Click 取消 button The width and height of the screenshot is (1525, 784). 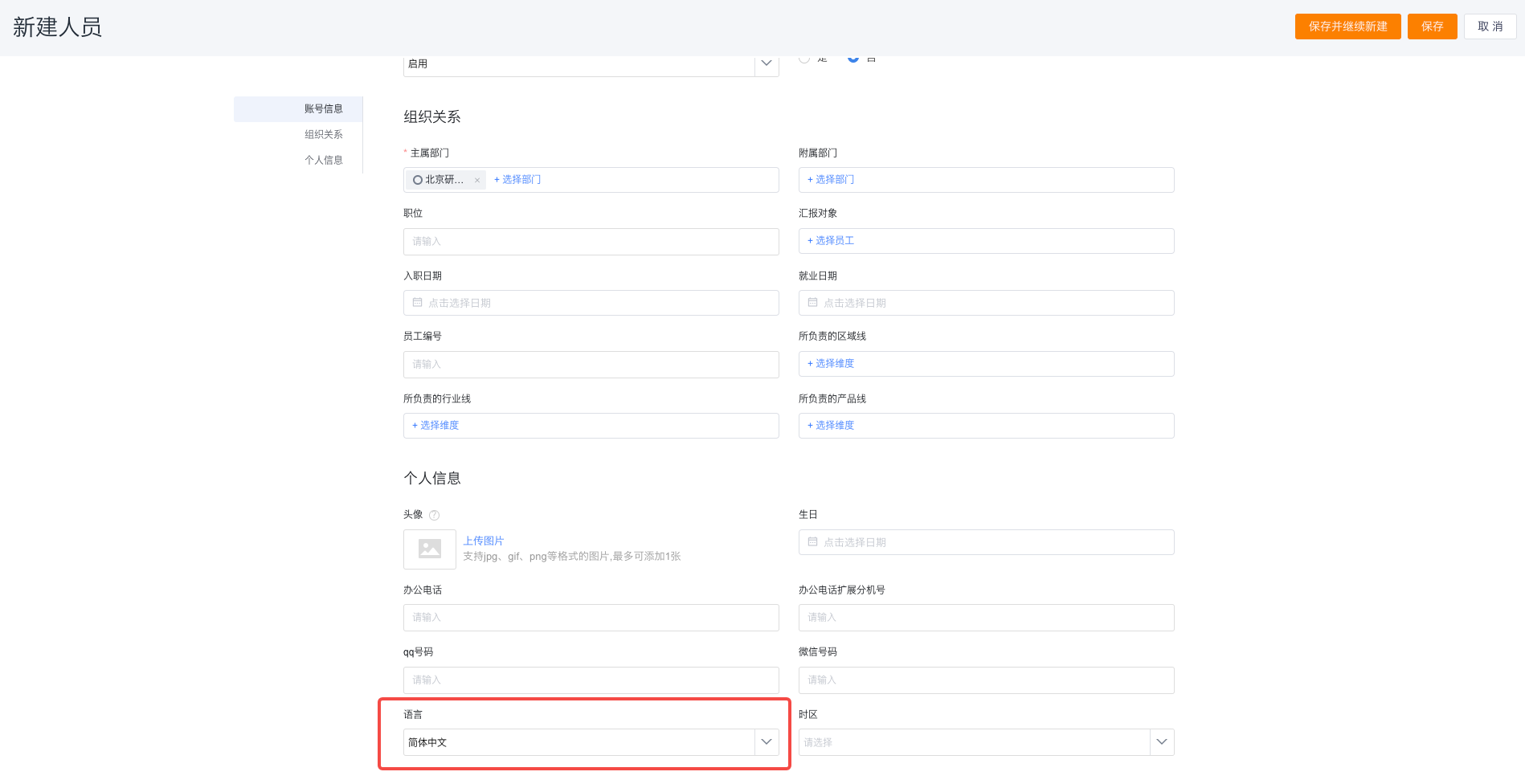pyautogui.click(x=1490, y=27)
